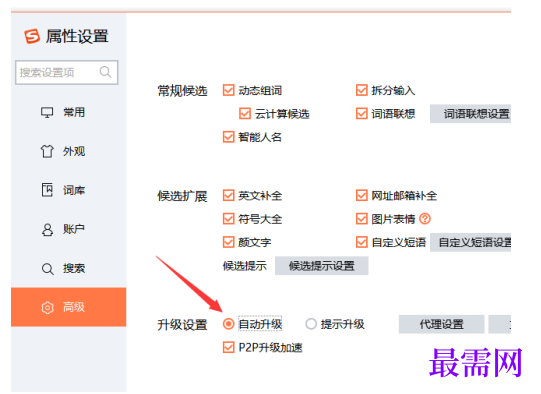Click the 候选提示设置 button
Viewport: 541px width, 394px height.
coord(322,266)
